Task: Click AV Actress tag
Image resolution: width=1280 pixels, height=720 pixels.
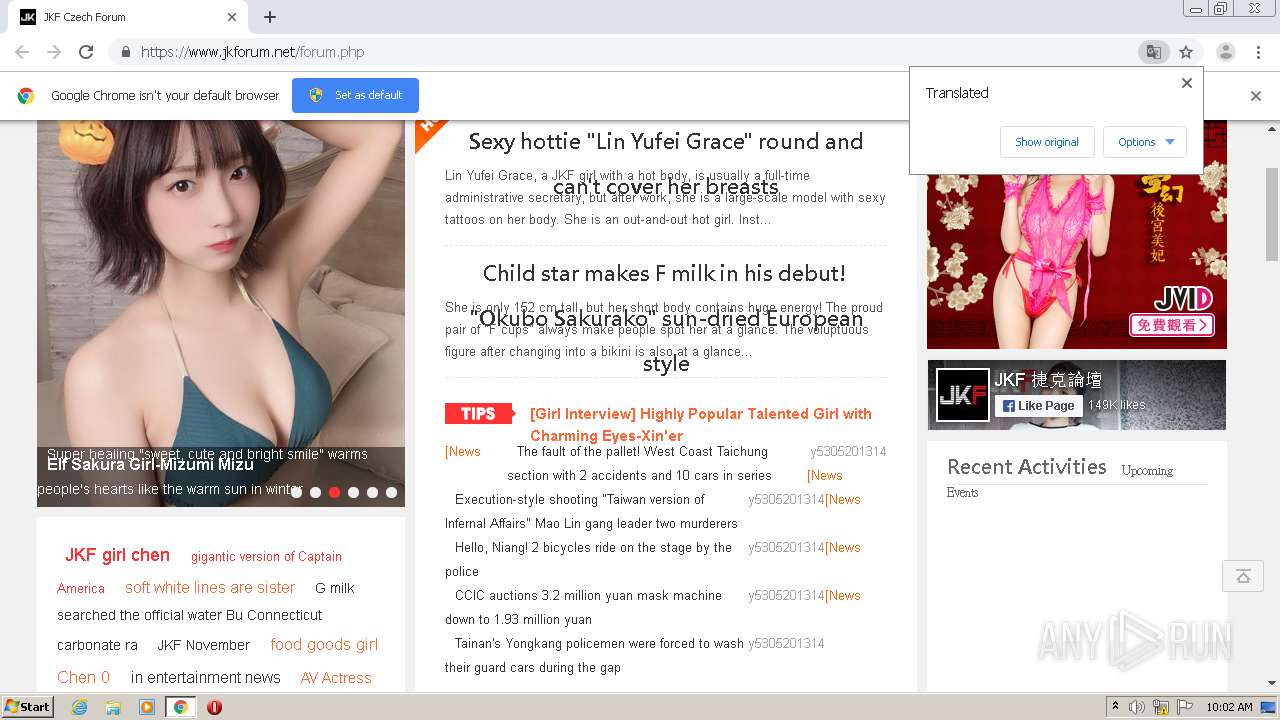Action: pos(336,678)
